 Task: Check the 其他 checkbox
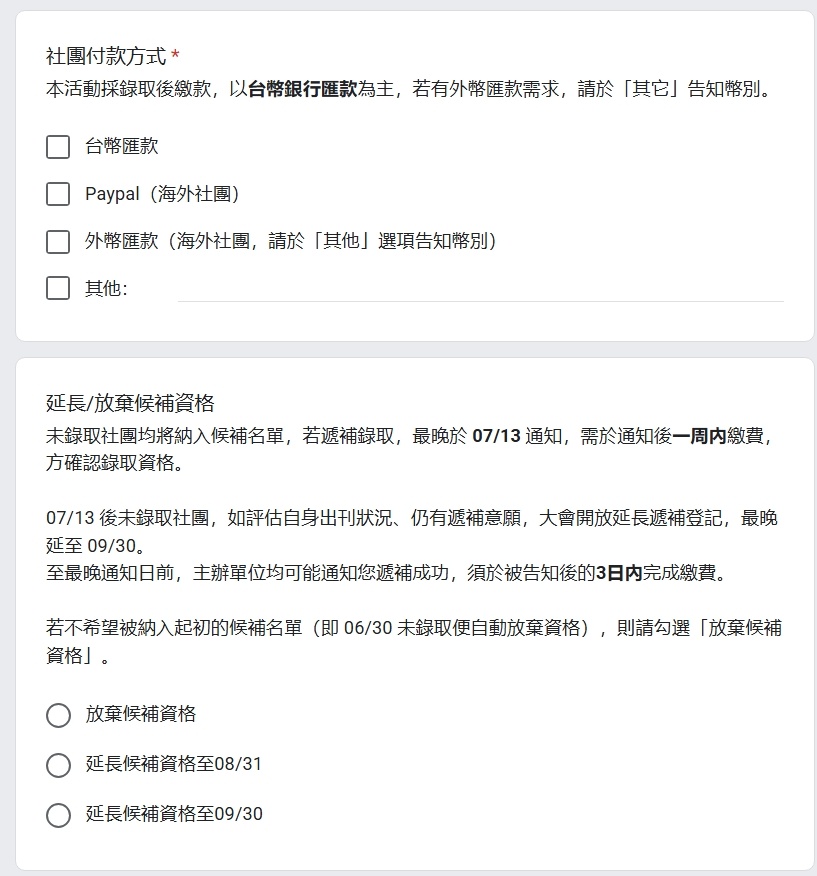58,288
